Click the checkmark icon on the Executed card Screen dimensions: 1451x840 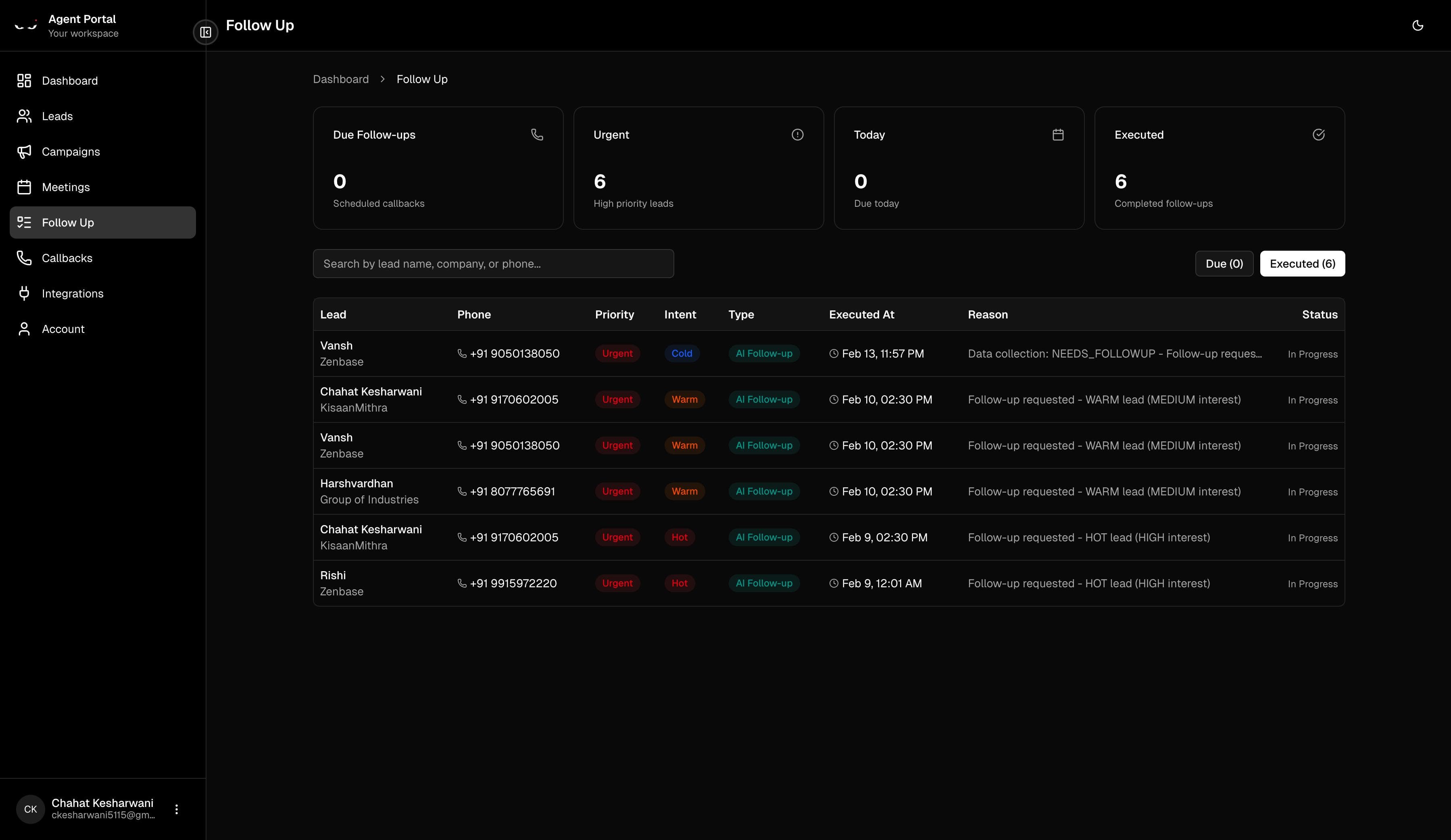click(x=1319, y=134)
